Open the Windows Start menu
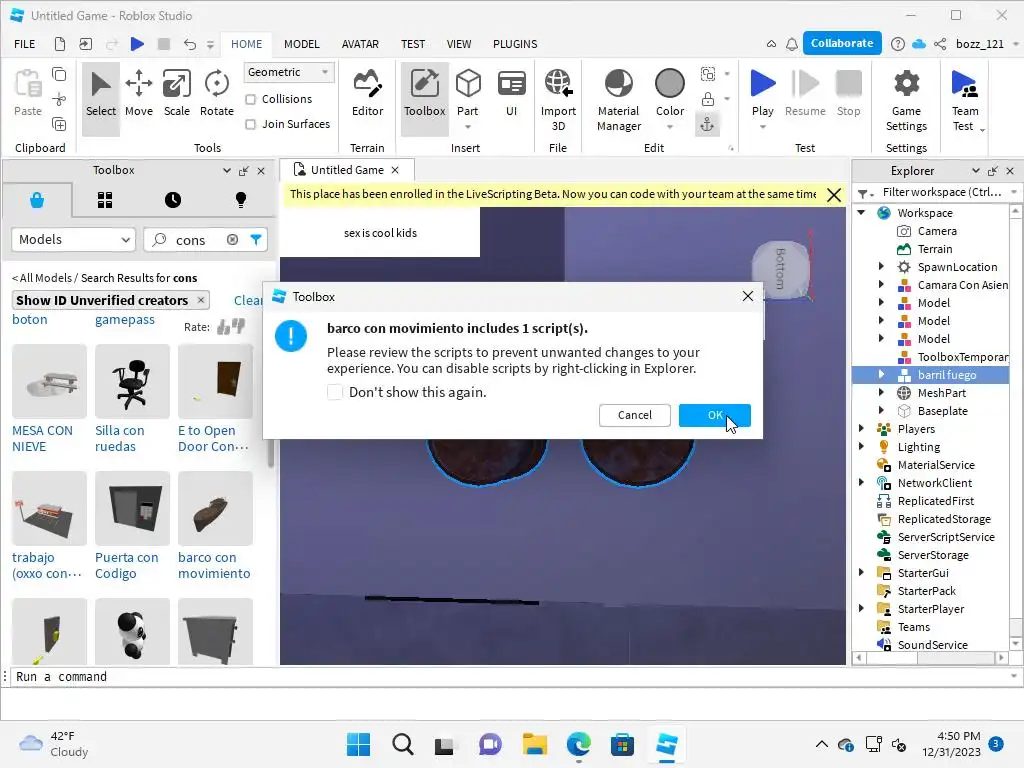This screenshot has width=1024, height=768. (359, 744)
